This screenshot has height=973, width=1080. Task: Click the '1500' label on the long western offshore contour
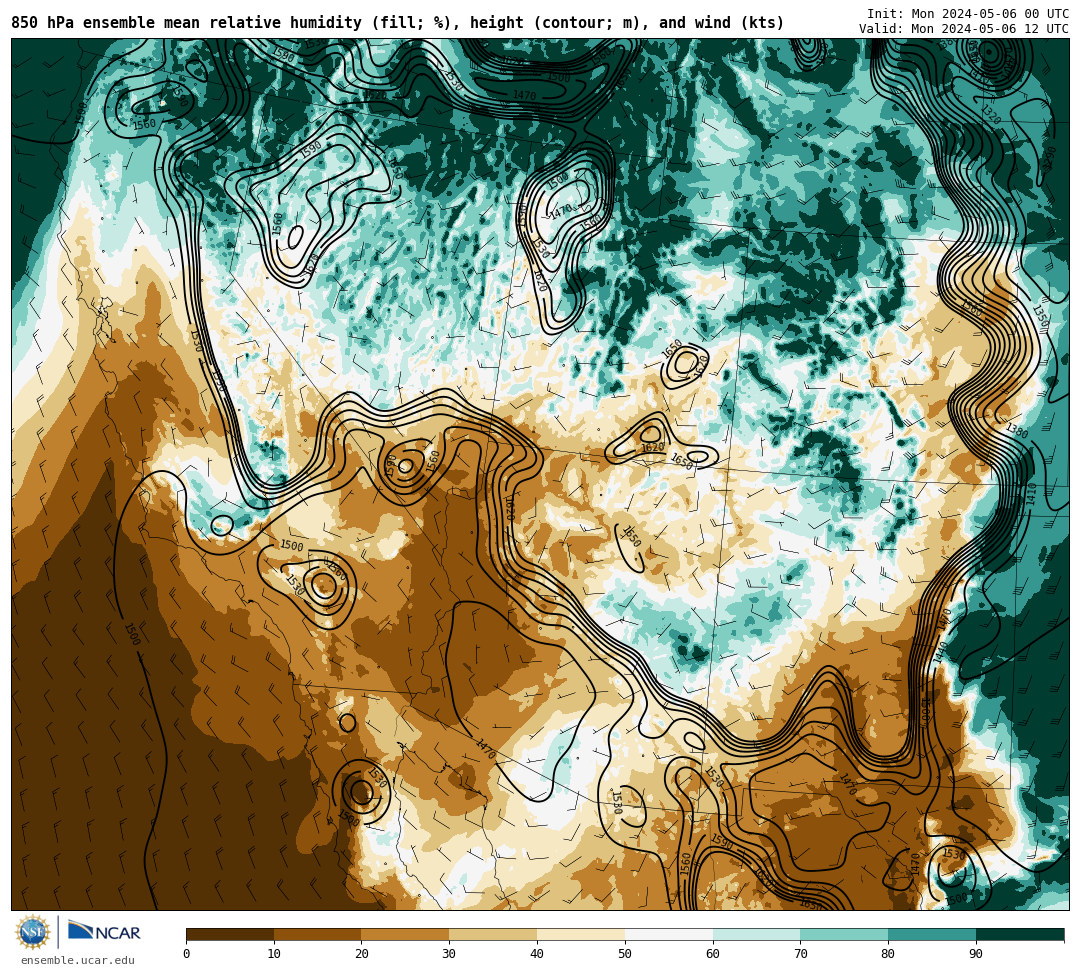coord(132,634)
